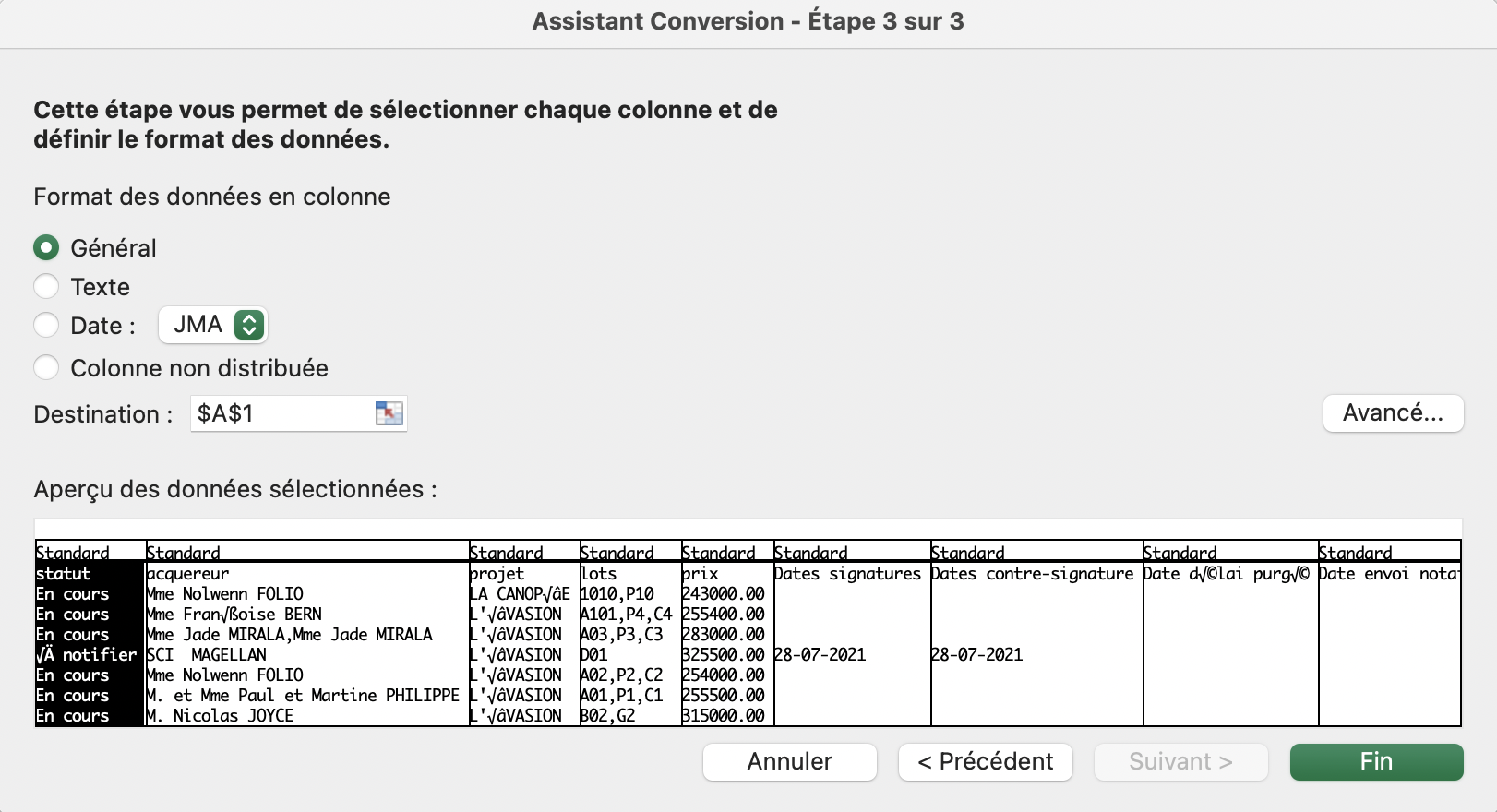
Task: Open the JMA date order dropdown
Action: [248, 325]
